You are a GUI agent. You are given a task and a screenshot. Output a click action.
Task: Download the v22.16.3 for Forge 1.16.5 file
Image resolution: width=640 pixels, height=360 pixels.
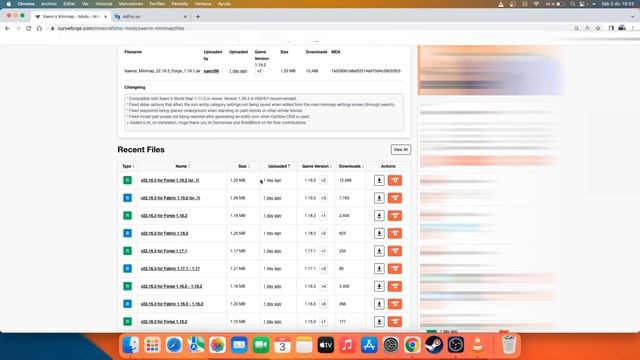click(x=379, y=286)
